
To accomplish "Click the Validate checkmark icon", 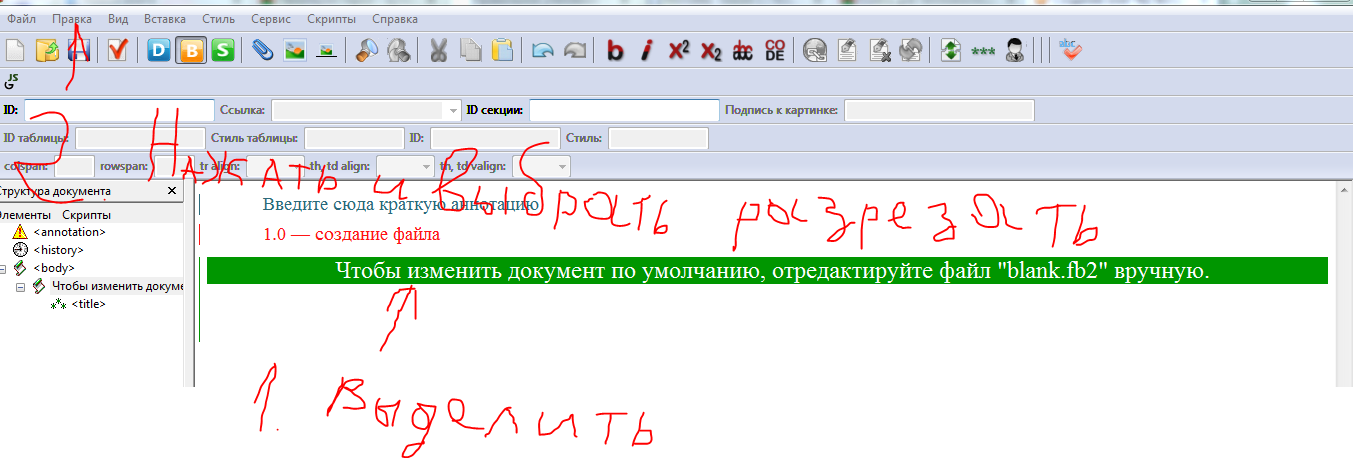I will pos(118,50).
